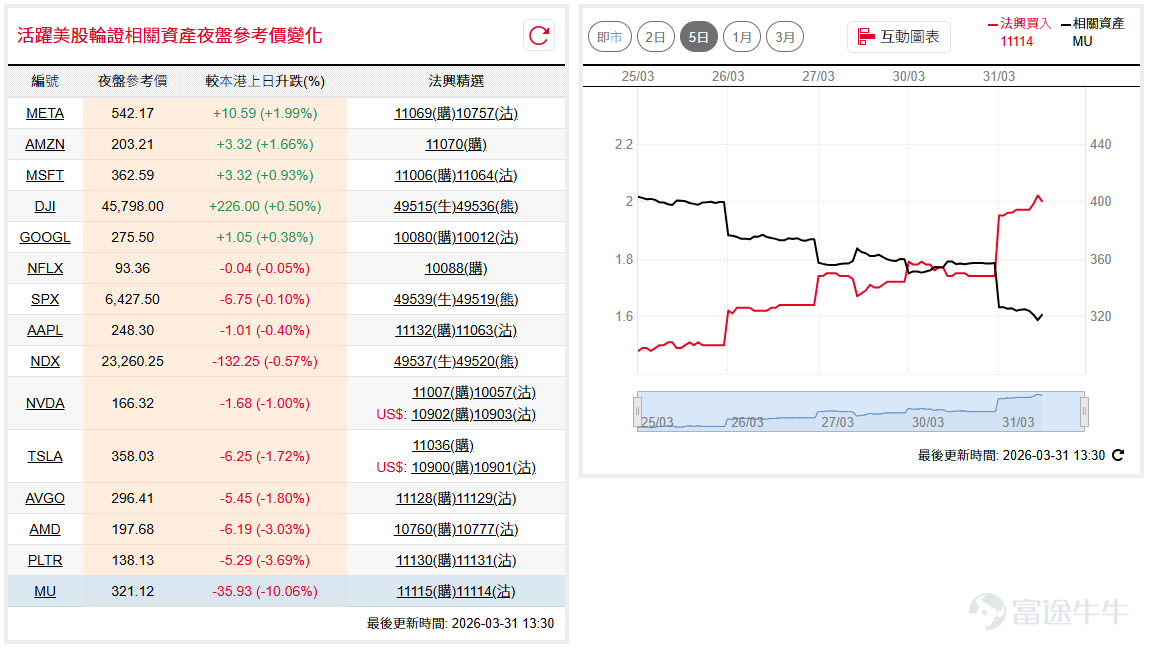This screenshot has height=648, width=1149.
Task: Open bull contract 49537(牛) for NDX
Action: point(425,361)
